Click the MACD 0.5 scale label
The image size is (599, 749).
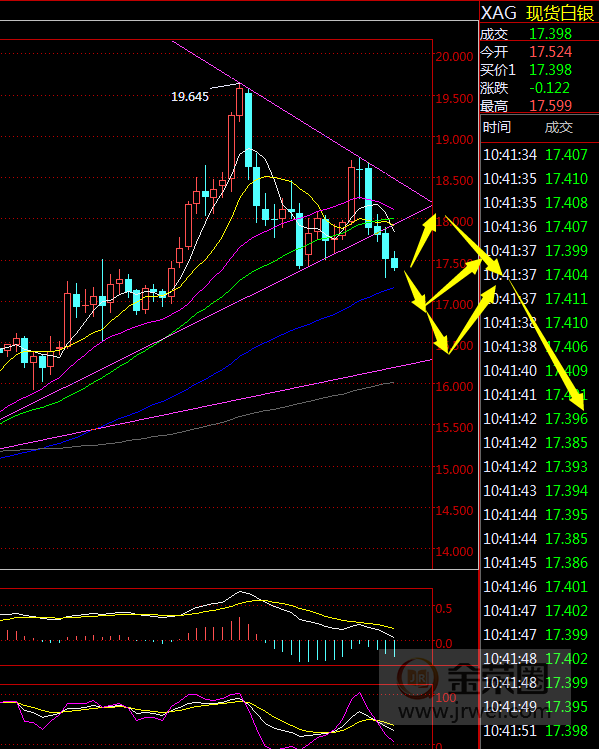443,609
